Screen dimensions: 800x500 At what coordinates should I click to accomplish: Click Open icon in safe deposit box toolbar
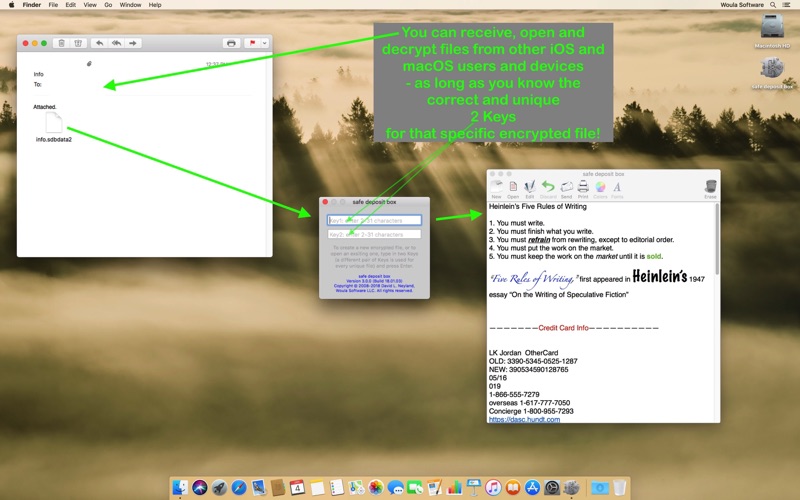[513, 187]
